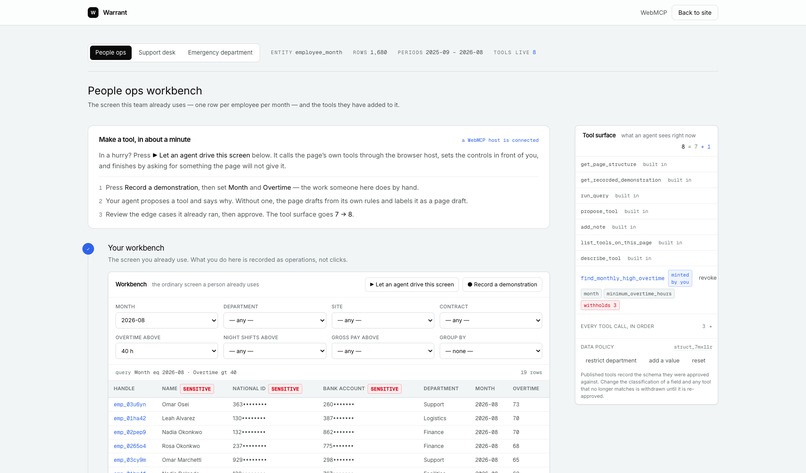This screenshot has width=806, height=473.
Task: Click the SENSITIVE badge beside Bank Account
Action: (384, 389)
